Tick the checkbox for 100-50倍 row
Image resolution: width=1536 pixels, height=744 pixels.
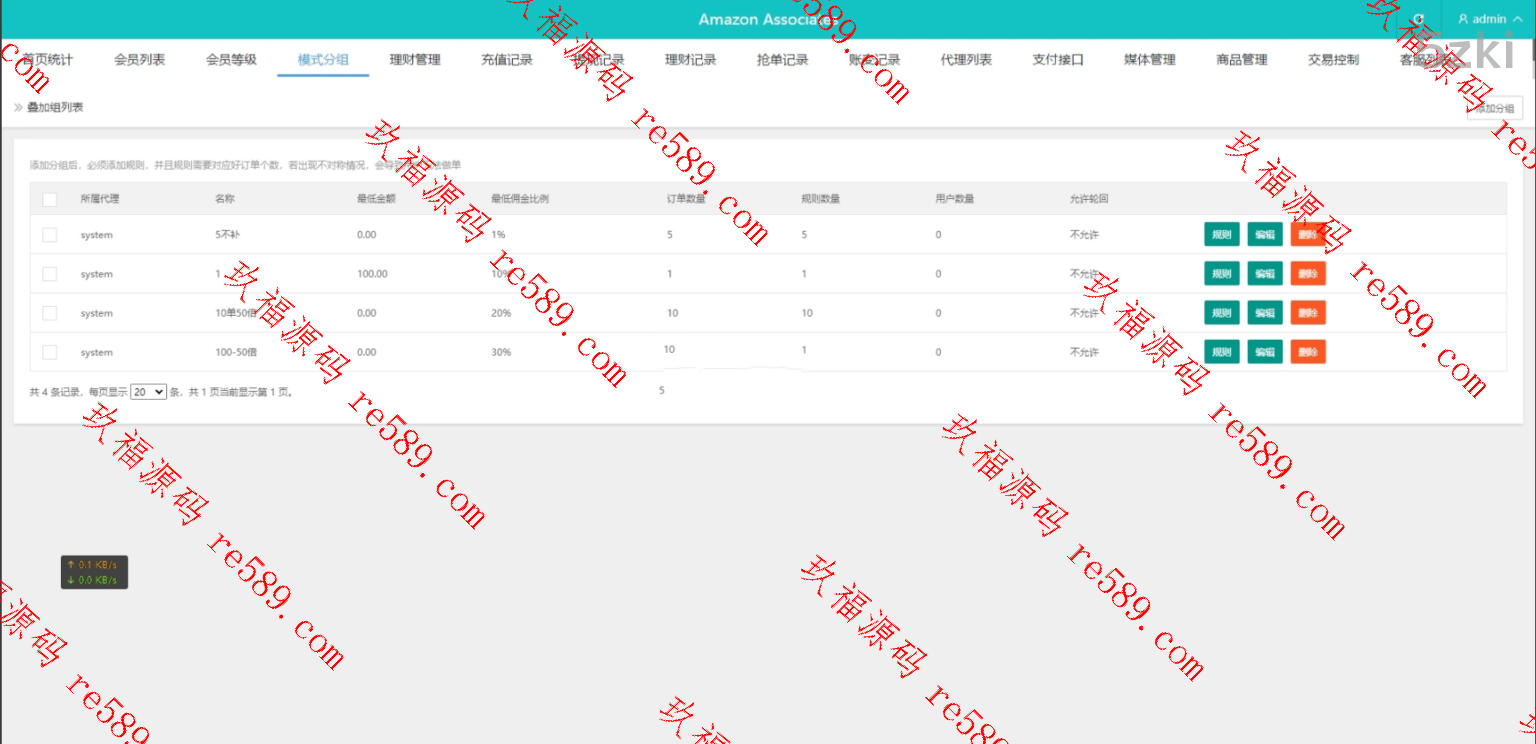(x=49, y=352)
